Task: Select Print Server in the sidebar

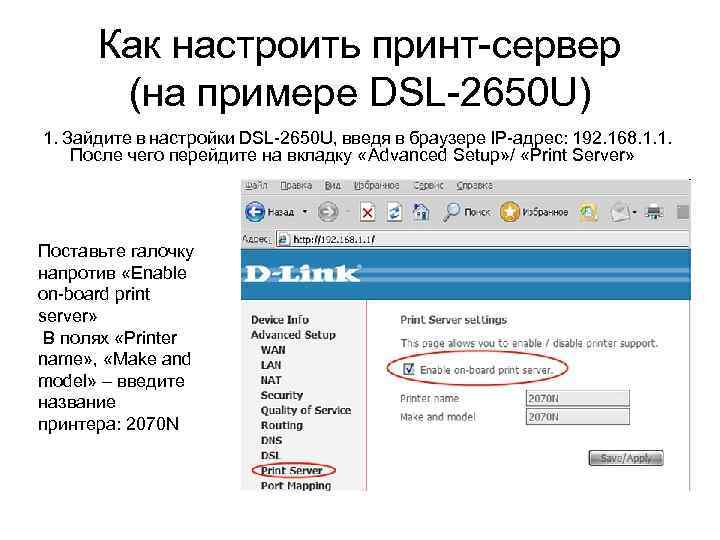Action: pyautogui.click(x=292, y=471)
